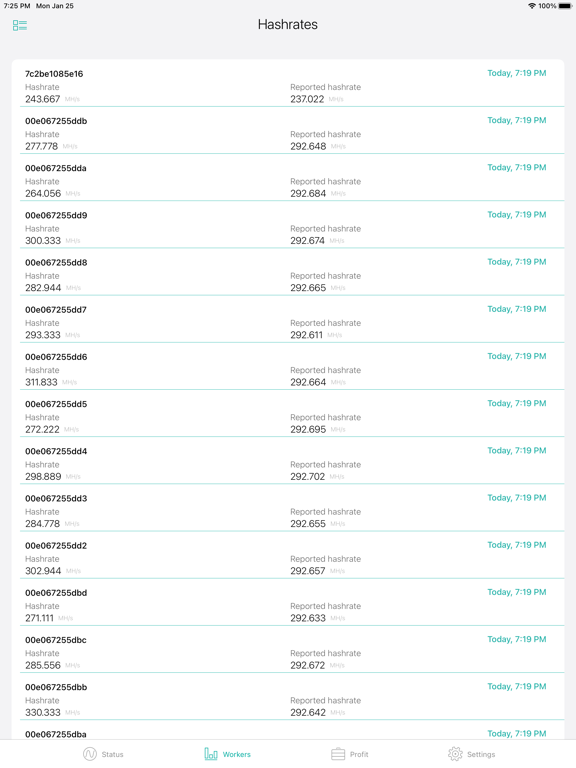Tap the Profit briefcase icon
Screen dimensions: 576x768
click(x=338, y=754)
